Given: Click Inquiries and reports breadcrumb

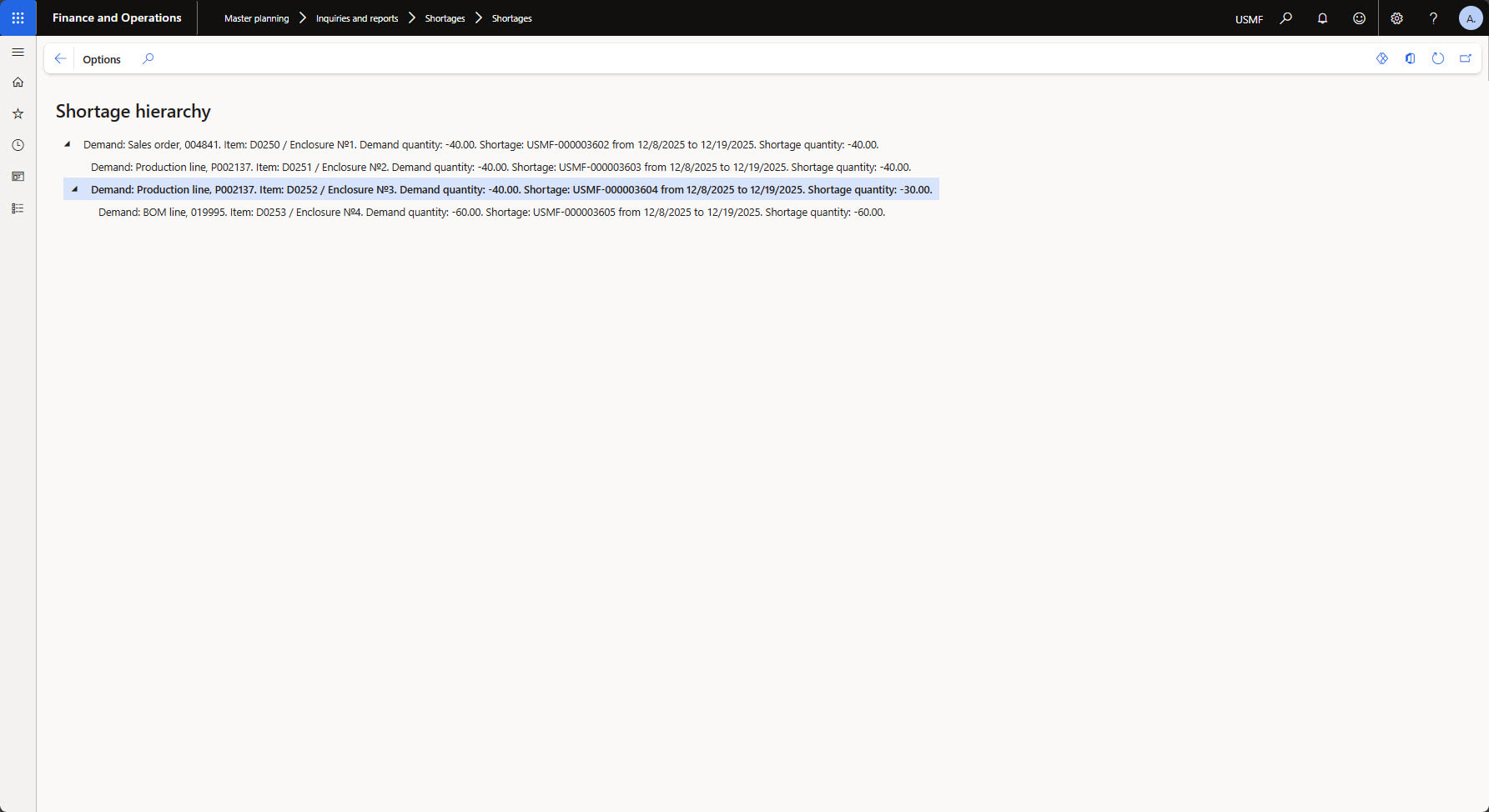Looking at the screenshot, I should (x=356, y=18).
